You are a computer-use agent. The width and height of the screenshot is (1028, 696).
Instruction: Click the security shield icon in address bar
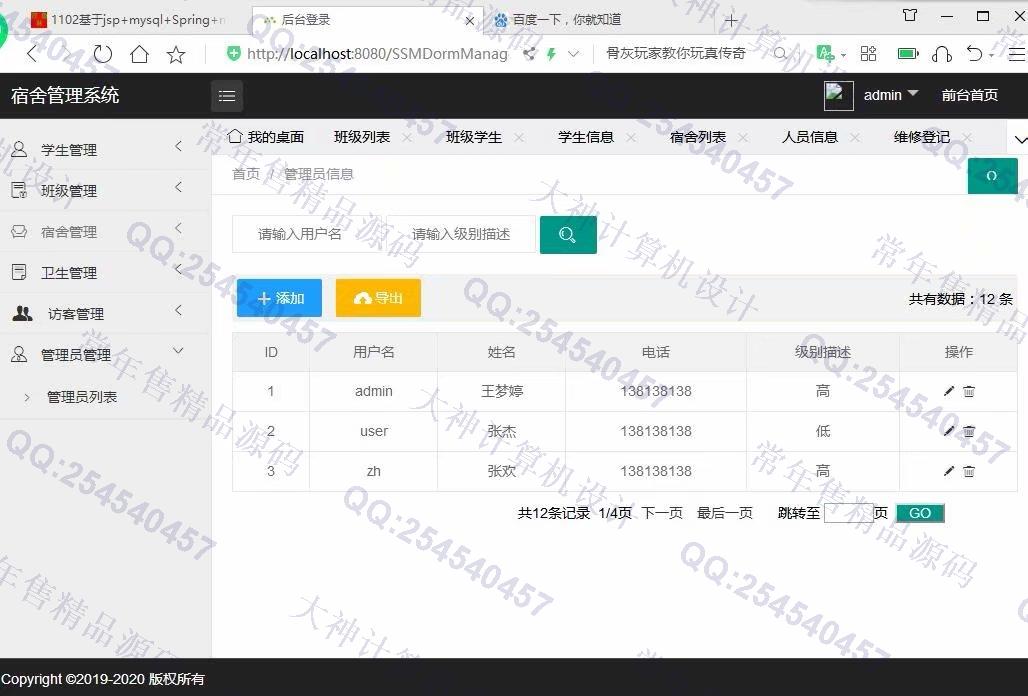233,54
